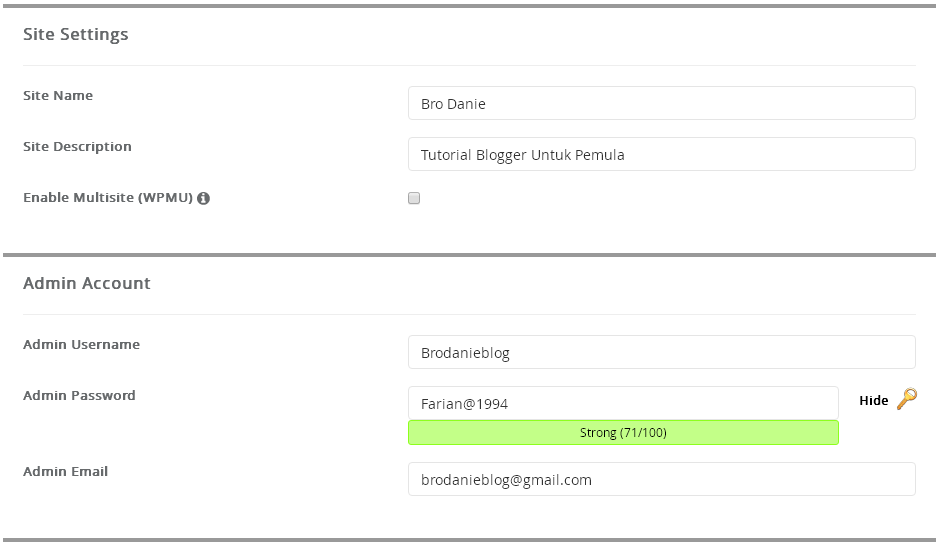Enable the Multisite (WPMU) checkbox
The height and width of the screenshot is (552, 940).
point(414,198)
